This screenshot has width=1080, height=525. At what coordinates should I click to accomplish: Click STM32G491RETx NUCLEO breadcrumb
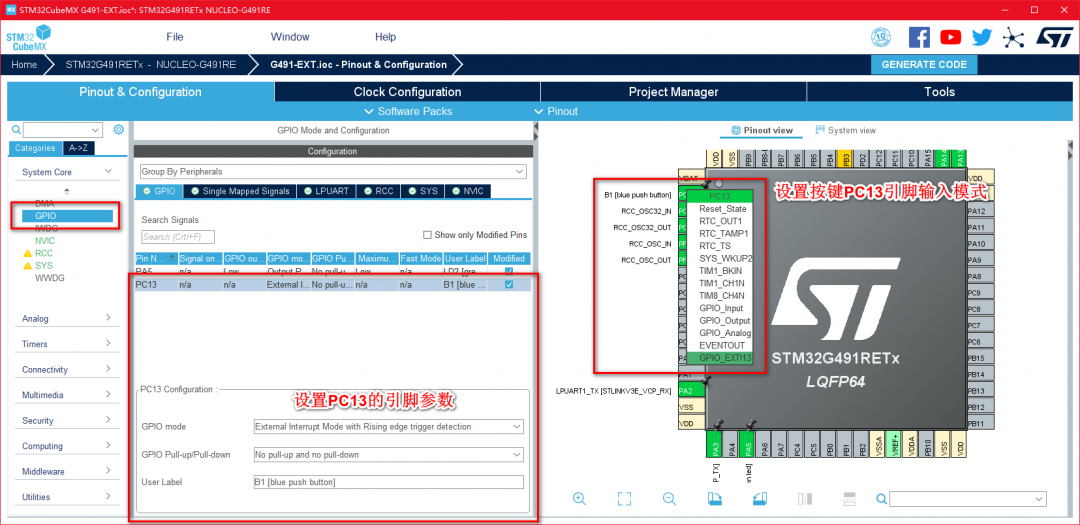tap(151, 65)
